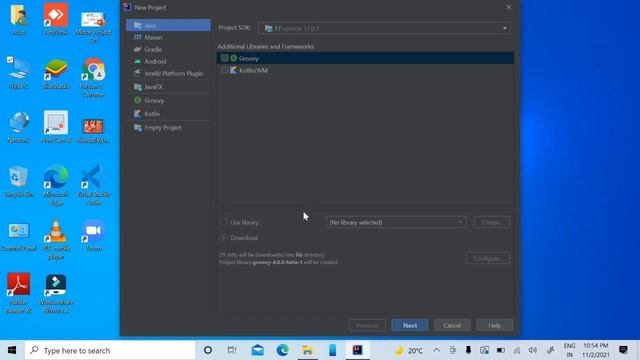Select the Zoom desktop icon
The width and height of the screenshot is (640, 360).
[x=93, y=236]
